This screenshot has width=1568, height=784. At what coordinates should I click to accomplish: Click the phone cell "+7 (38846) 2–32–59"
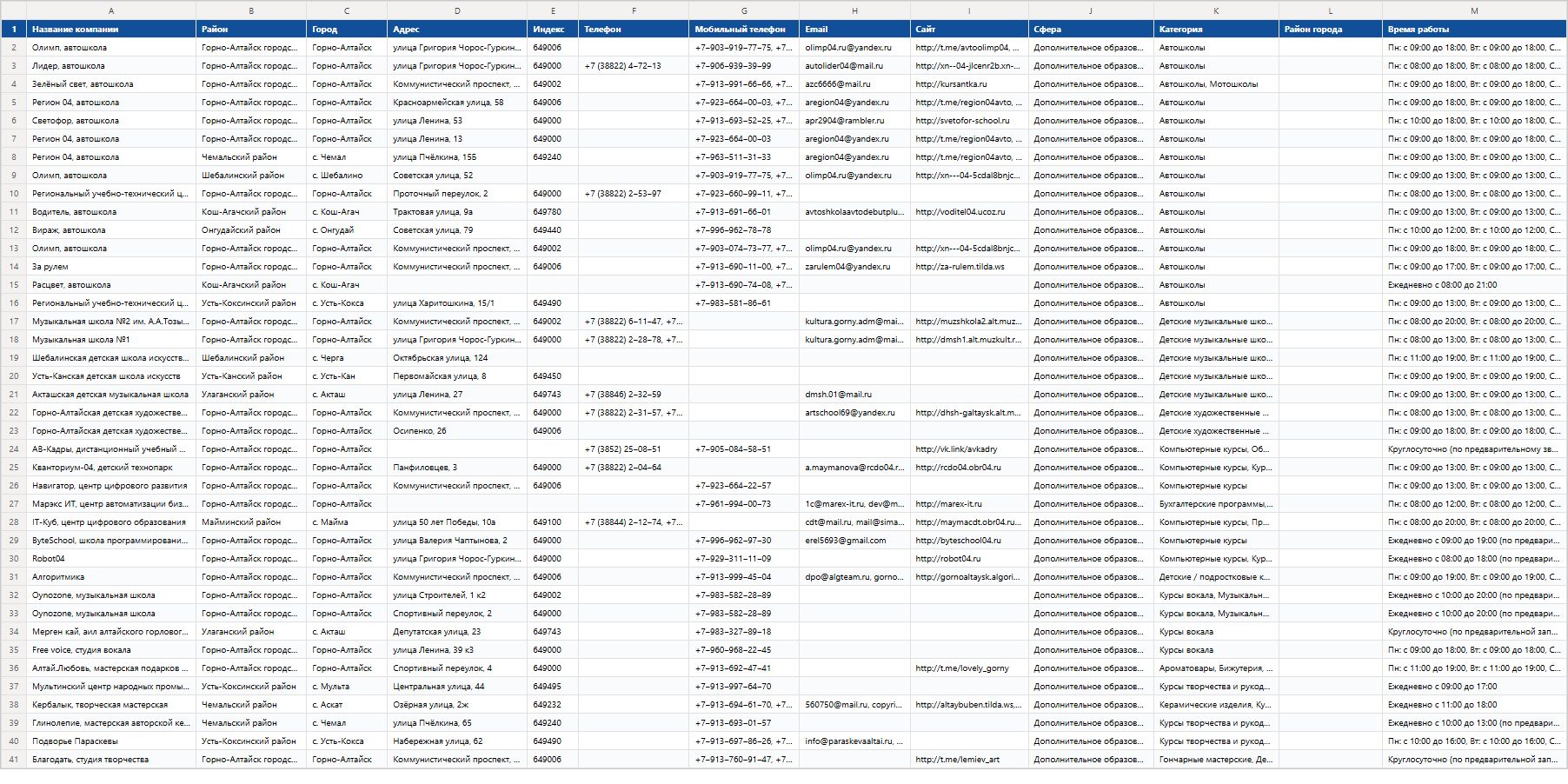(634, 395)
